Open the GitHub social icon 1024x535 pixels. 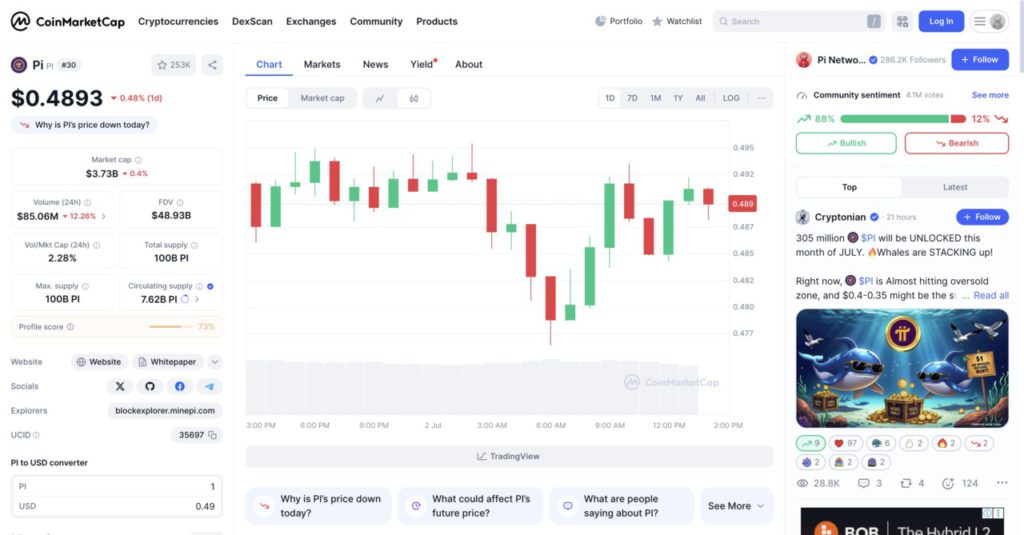coord(150,386)
